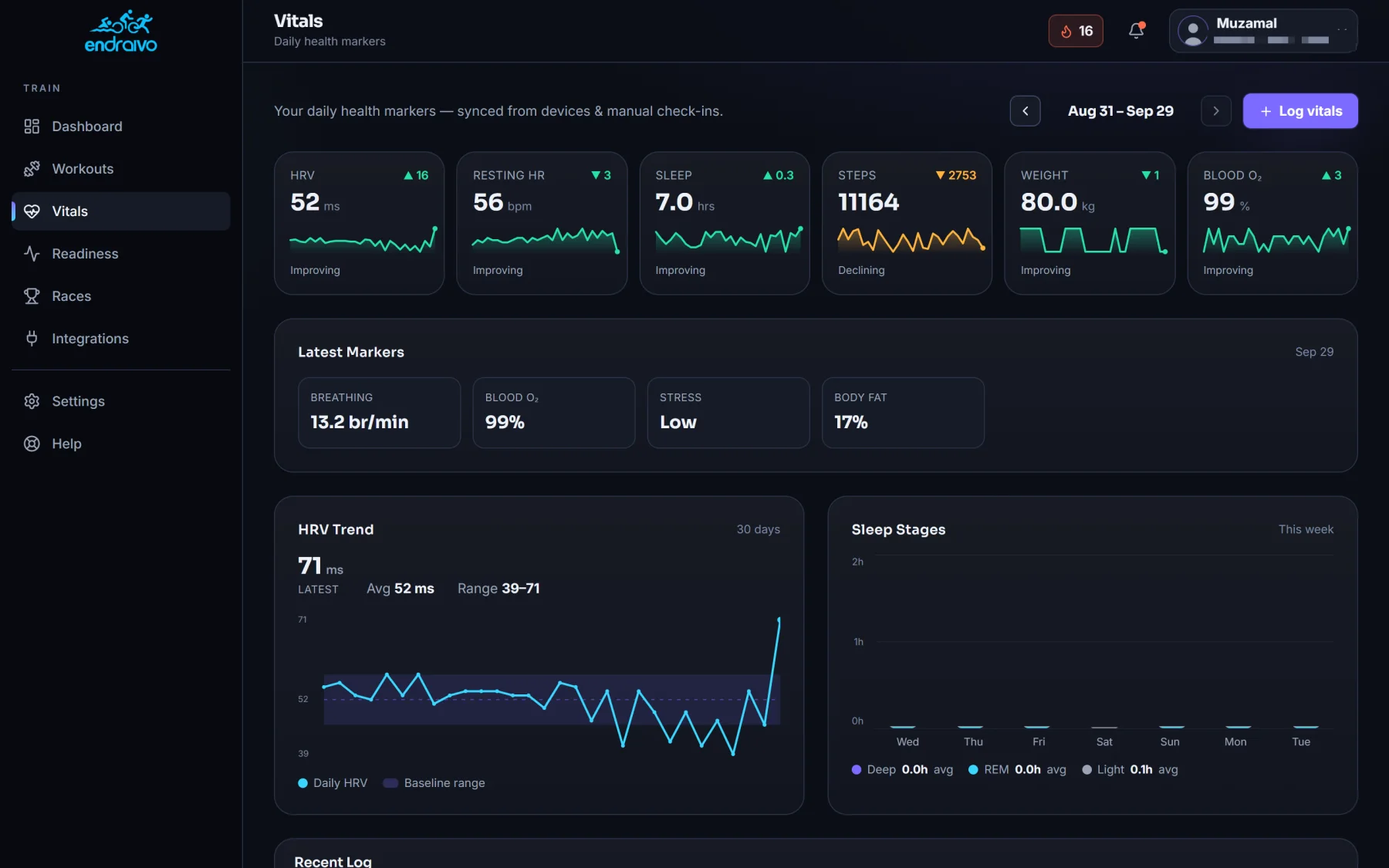Click the Light sleep legend entry
Screen dimensions: 1389x868
point(1130,769)
